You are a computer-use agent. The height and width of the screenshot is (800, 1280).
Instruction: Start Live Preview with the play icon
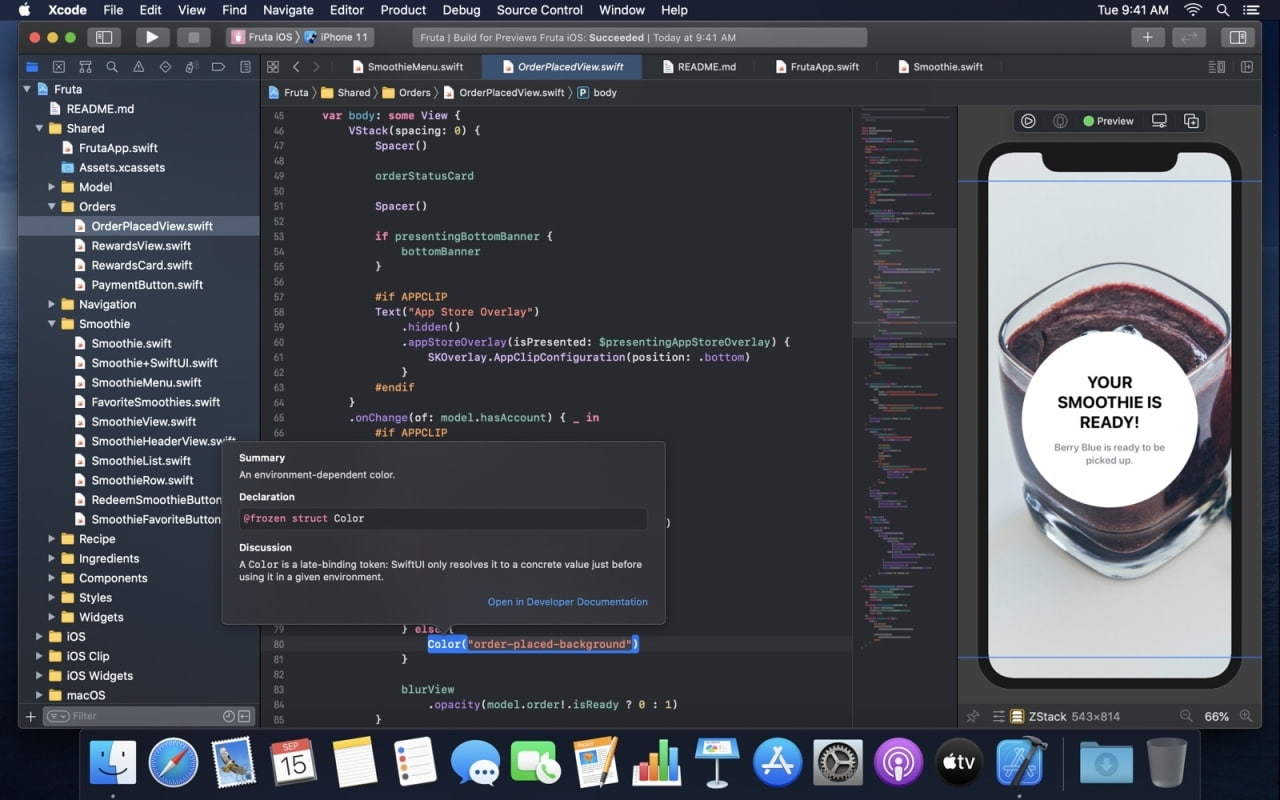click(x=1029, y=120)
